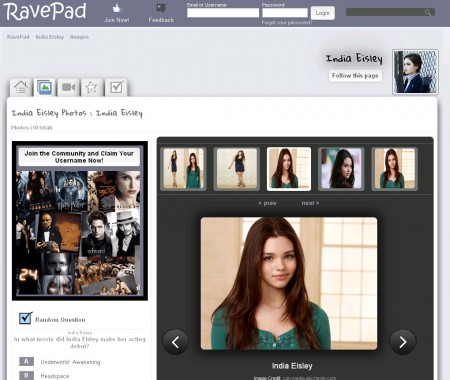Viewport: 450px width, 380px height.
Task: Select fourth thumbnail with dark hair
Action: coord(341,169)
